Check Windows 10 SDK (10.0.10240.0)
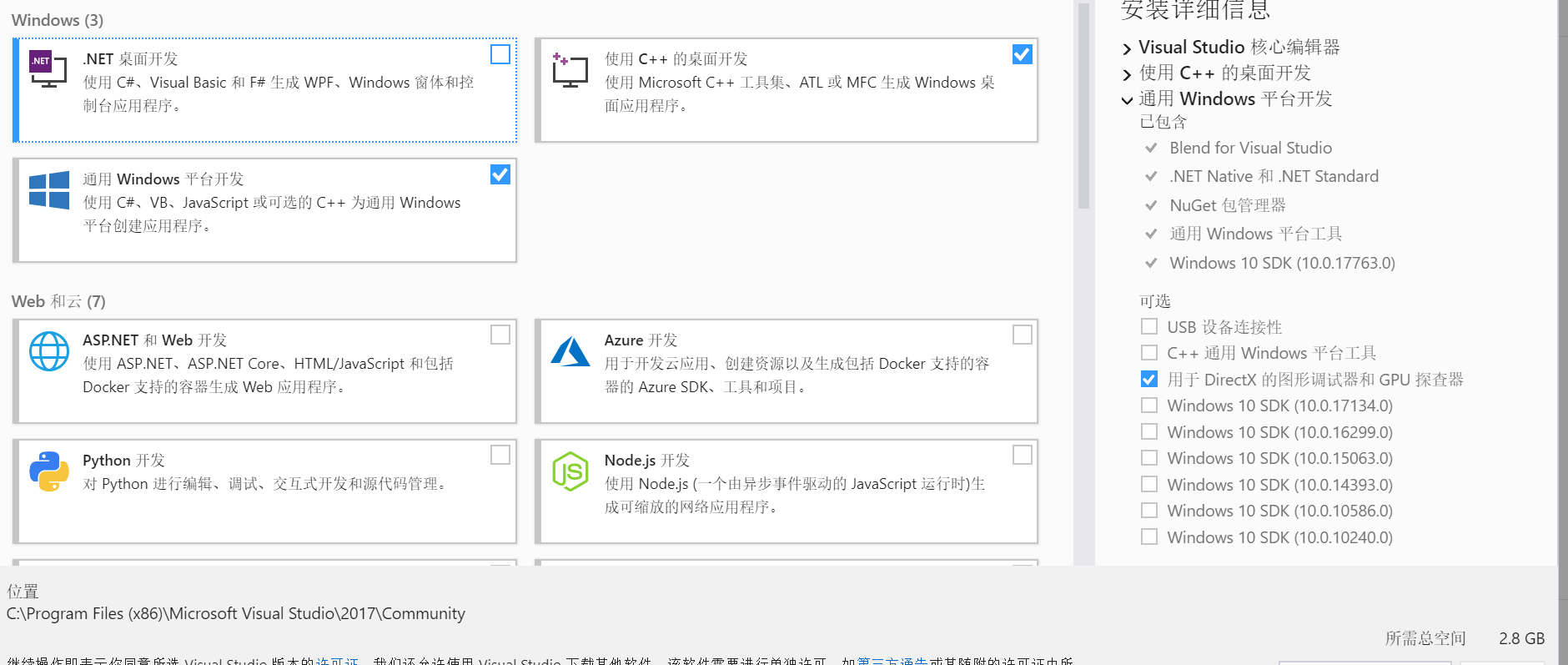This screenshot has width=1568, height=665. tap(1149, 537)
